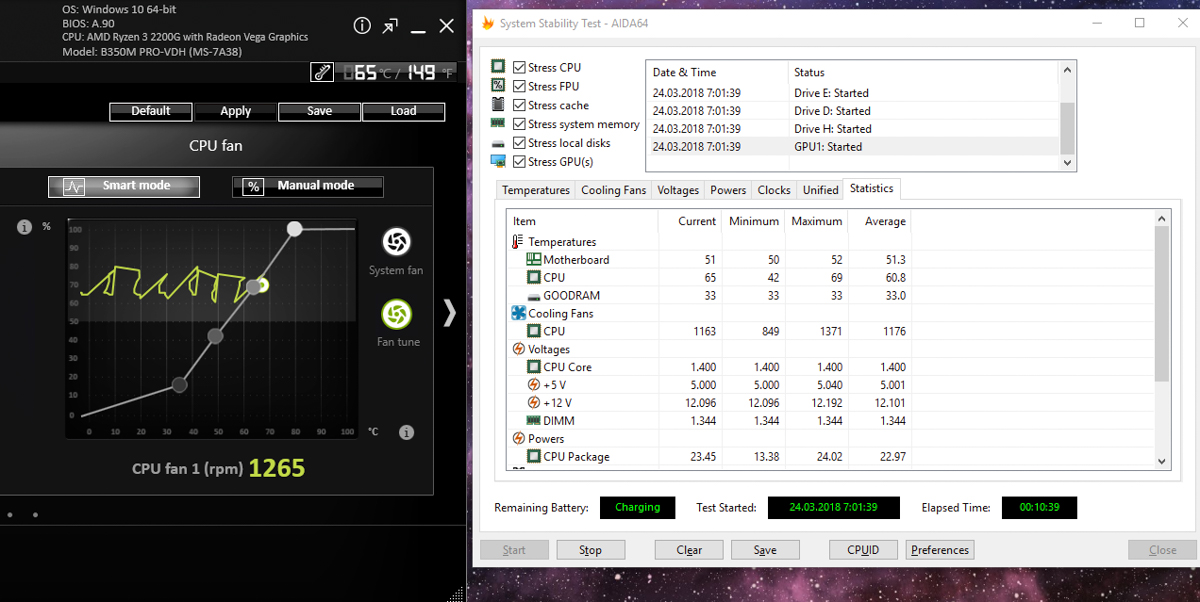Open the CPUID panel
Image resolution: width=1200 pixels, height=602 pixels.
click(x=863, y=550)
